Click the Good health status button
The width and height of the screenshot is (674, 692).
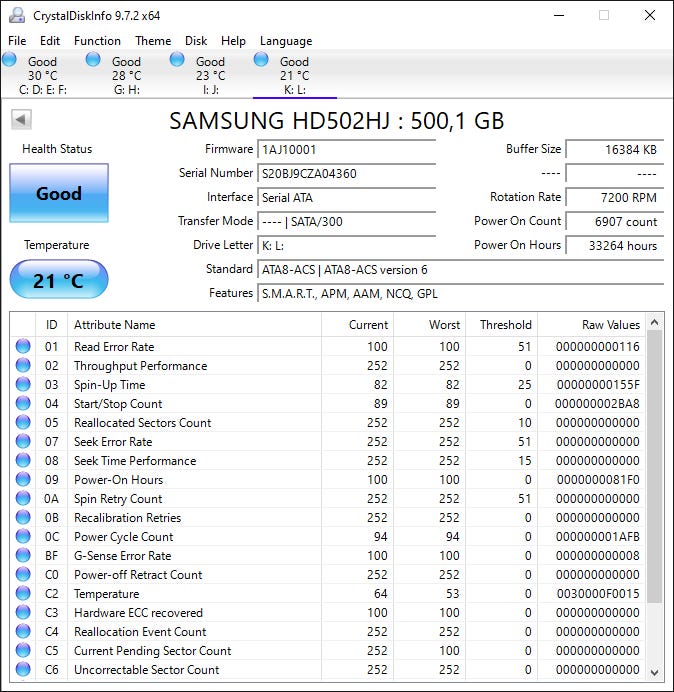point(59,194)
